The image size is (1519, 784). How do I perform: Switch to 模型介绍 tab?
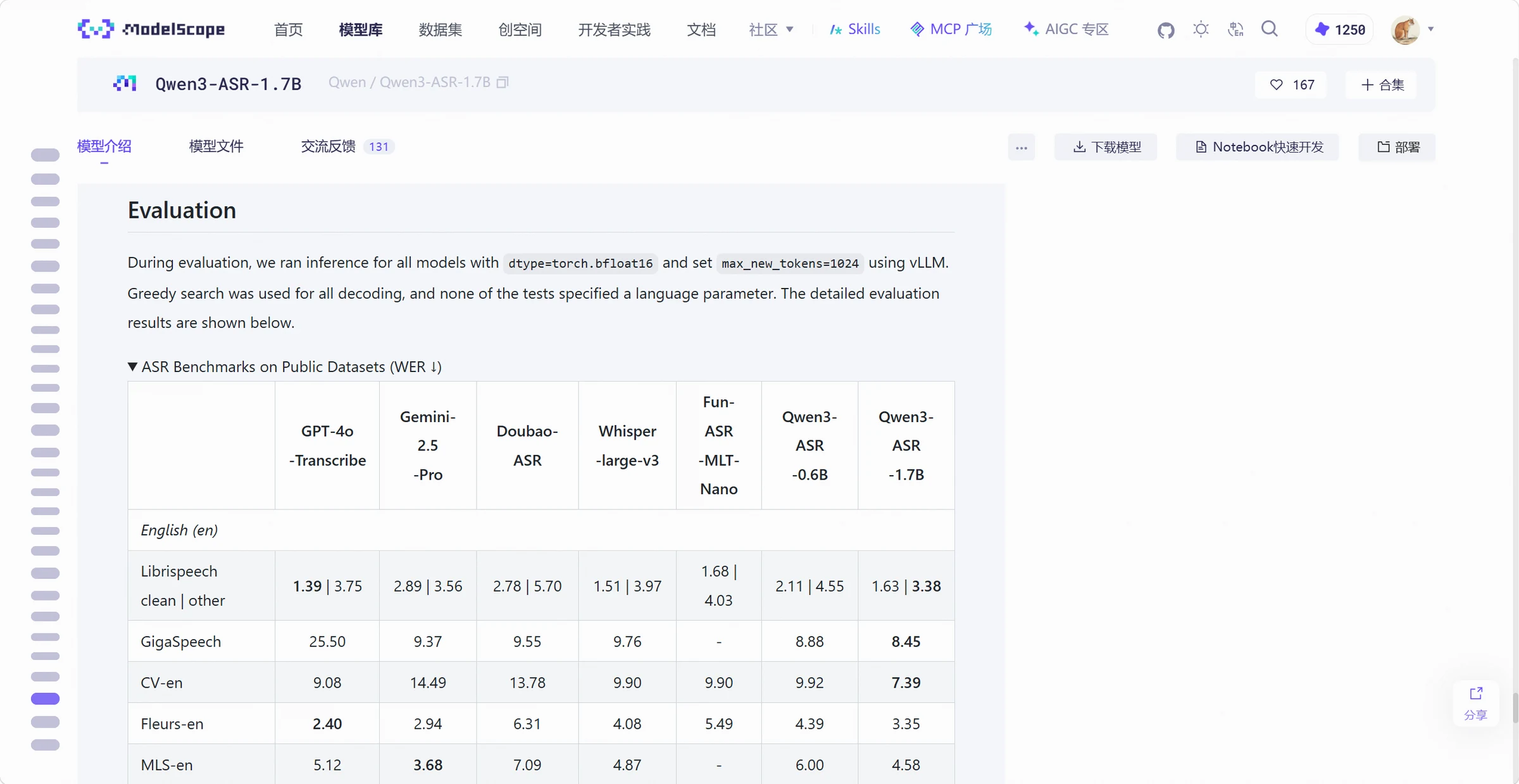104,147
